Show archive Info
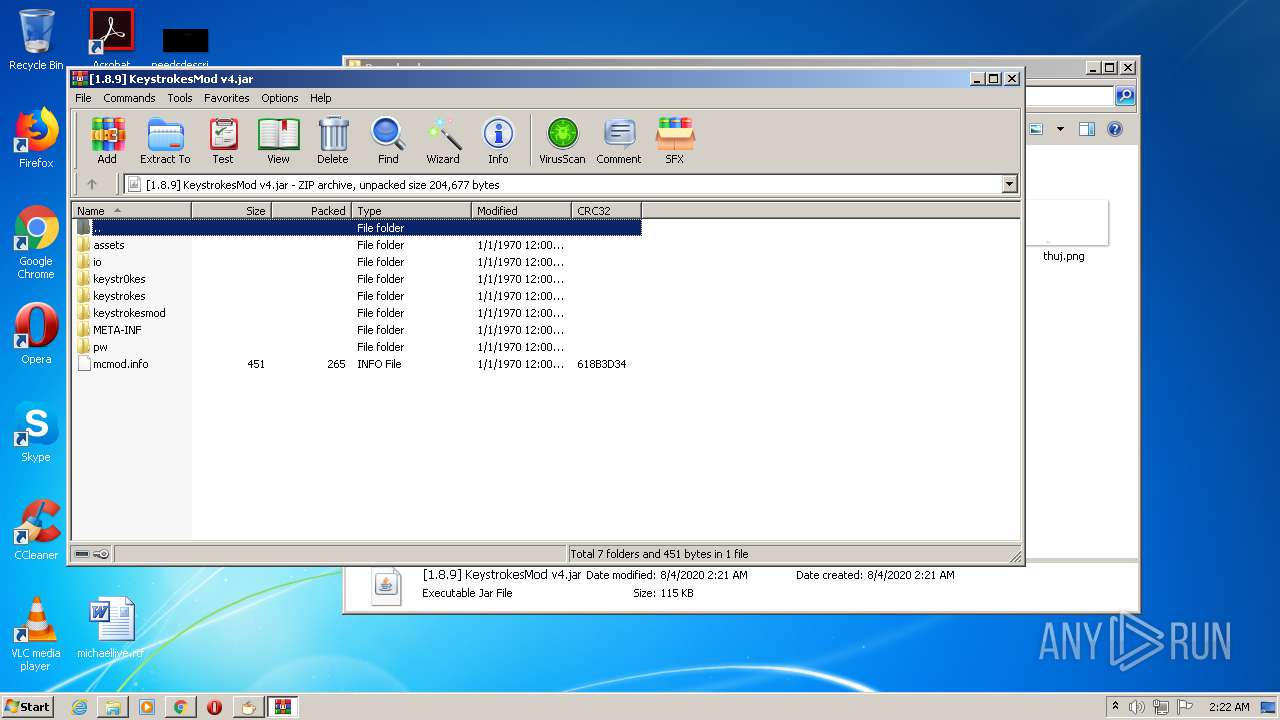1280x720 pixels. click(498, 141)
